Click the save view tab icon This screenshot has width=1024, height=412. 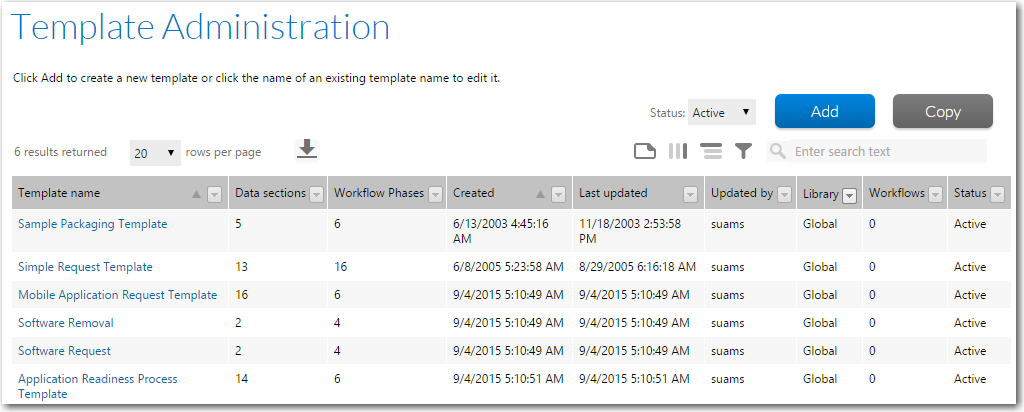tap(645, 151)
